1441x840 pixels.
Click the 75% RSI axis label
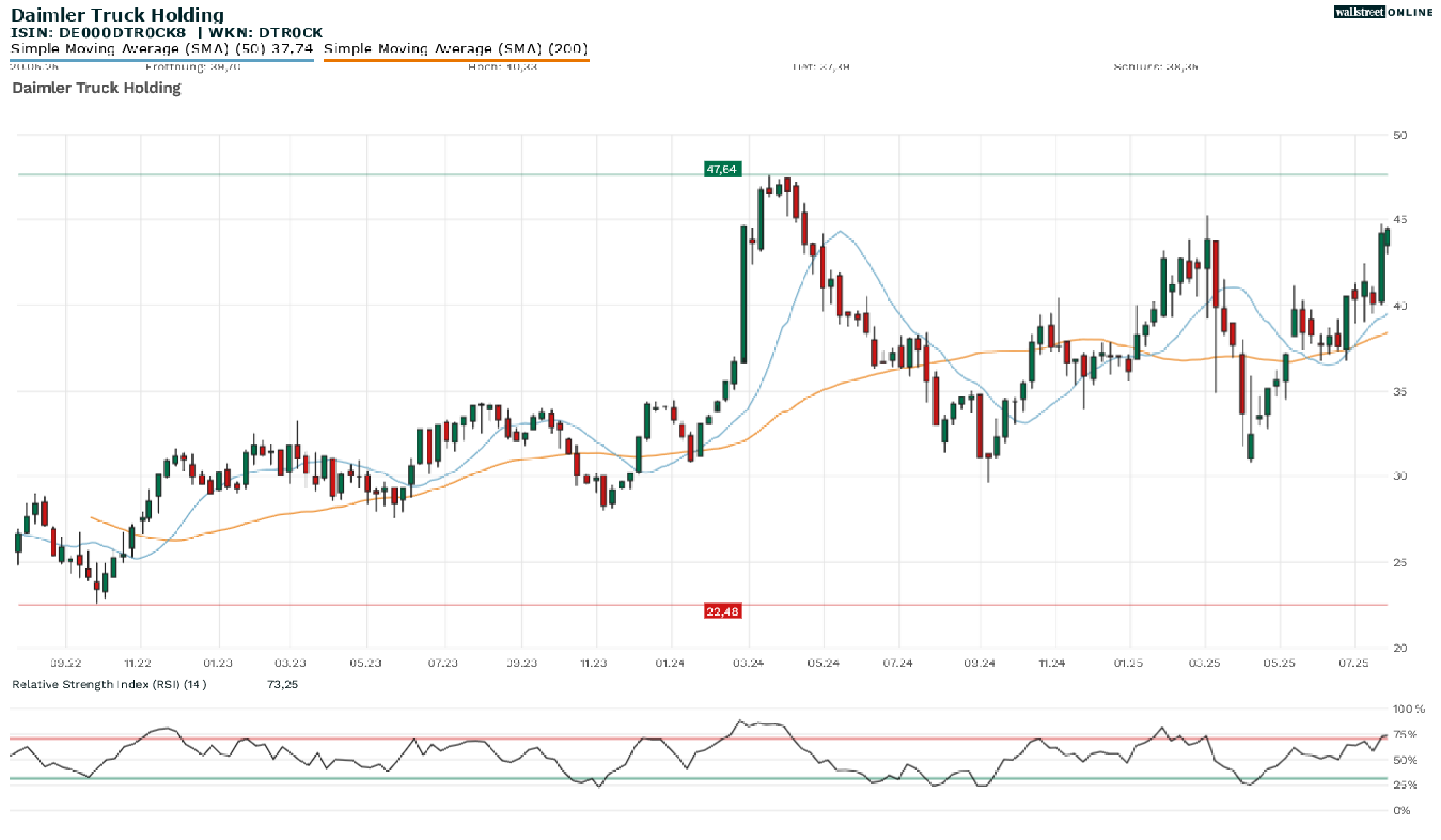1405,735
